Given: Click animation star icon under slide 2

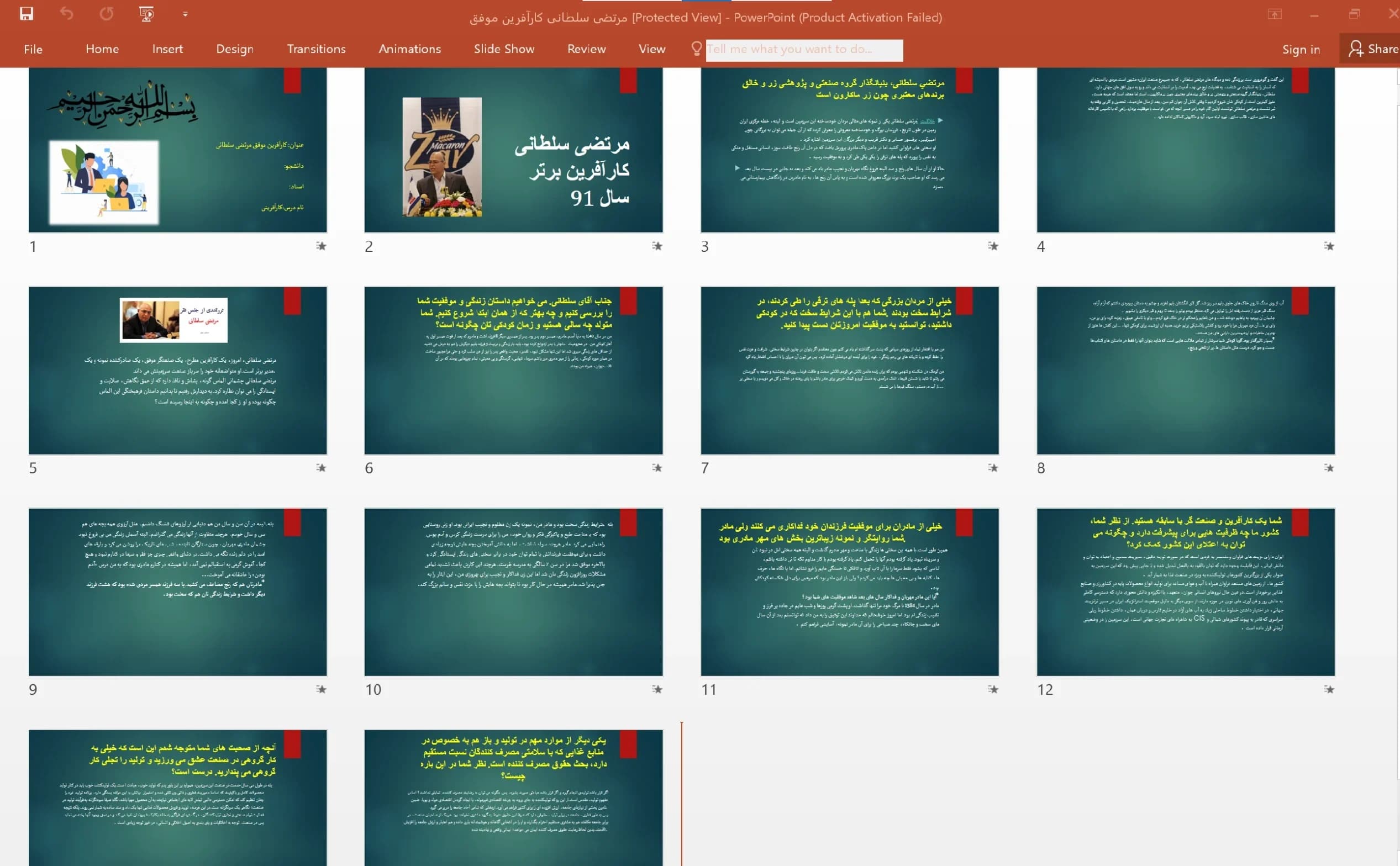Looking at the screenshot, I should tap(657, 246).
